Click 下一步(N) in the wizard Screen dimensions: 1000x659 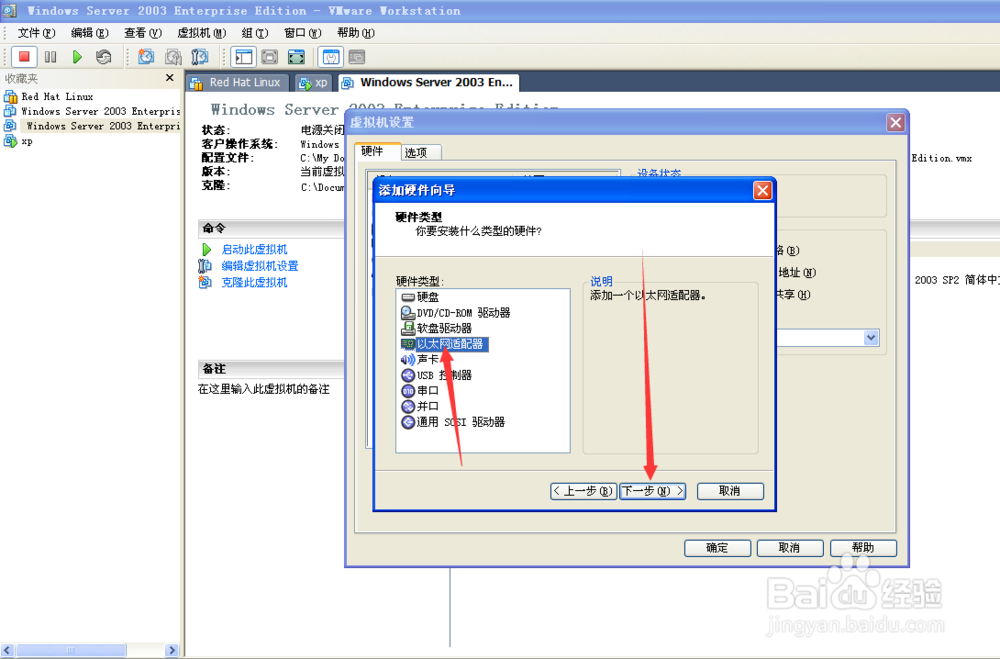coord(653,491)
